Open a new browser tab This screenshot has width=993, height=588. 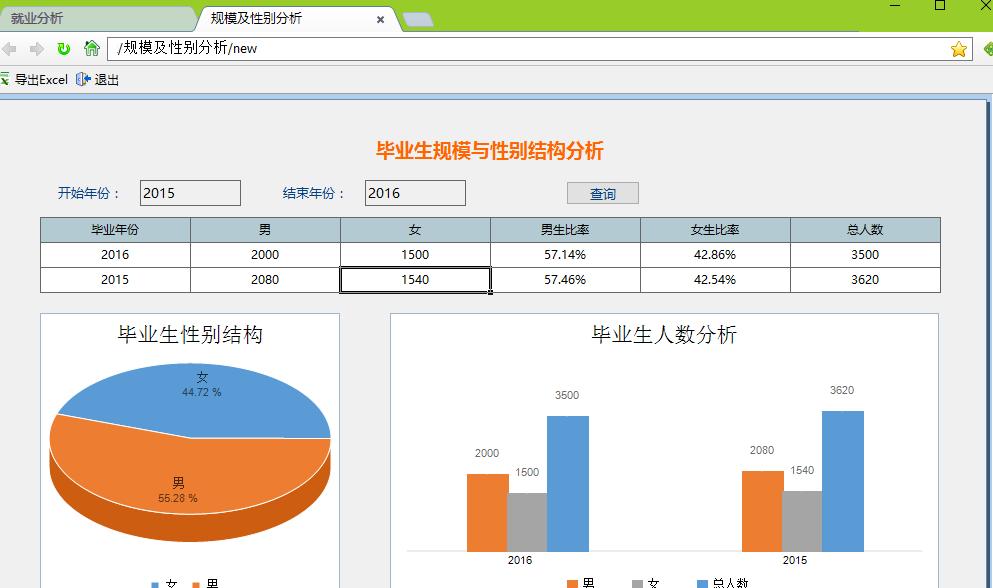pos(417,17)
